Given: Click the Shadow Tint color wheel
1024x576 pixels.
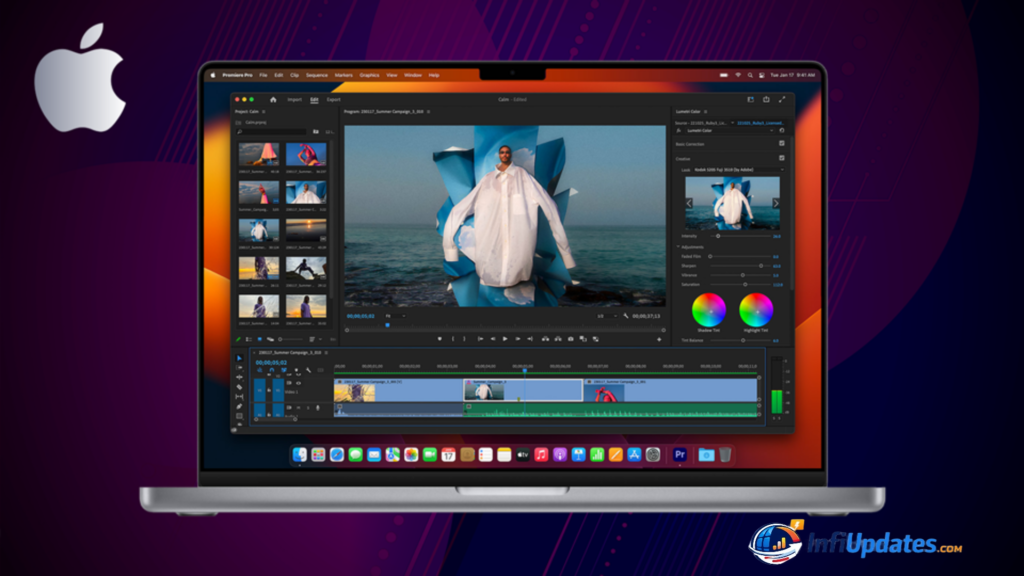Looking at the screenshot, I should point(709,309).
